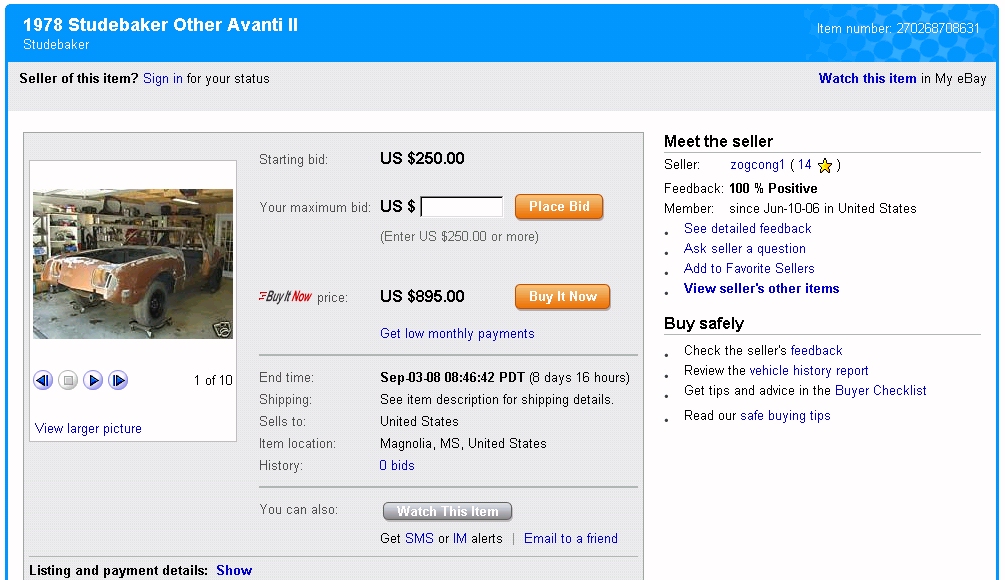The width and height of the screenshot is (1005, 580).
Task: Skip to the next photo
Action: pyautogui.click(x=118, y=380)
